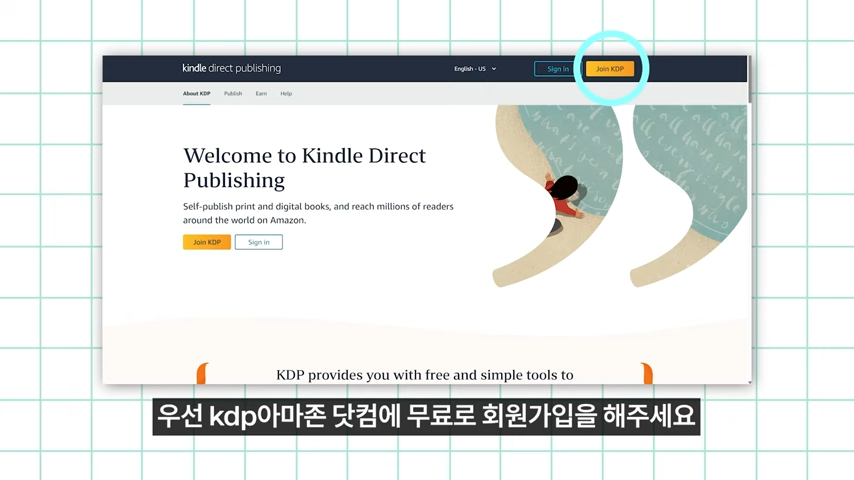Viewport: 854px width, 480px height.
Task: Click the yellow Join KDP button below the welcome text
Action: (x=207, y=242)
